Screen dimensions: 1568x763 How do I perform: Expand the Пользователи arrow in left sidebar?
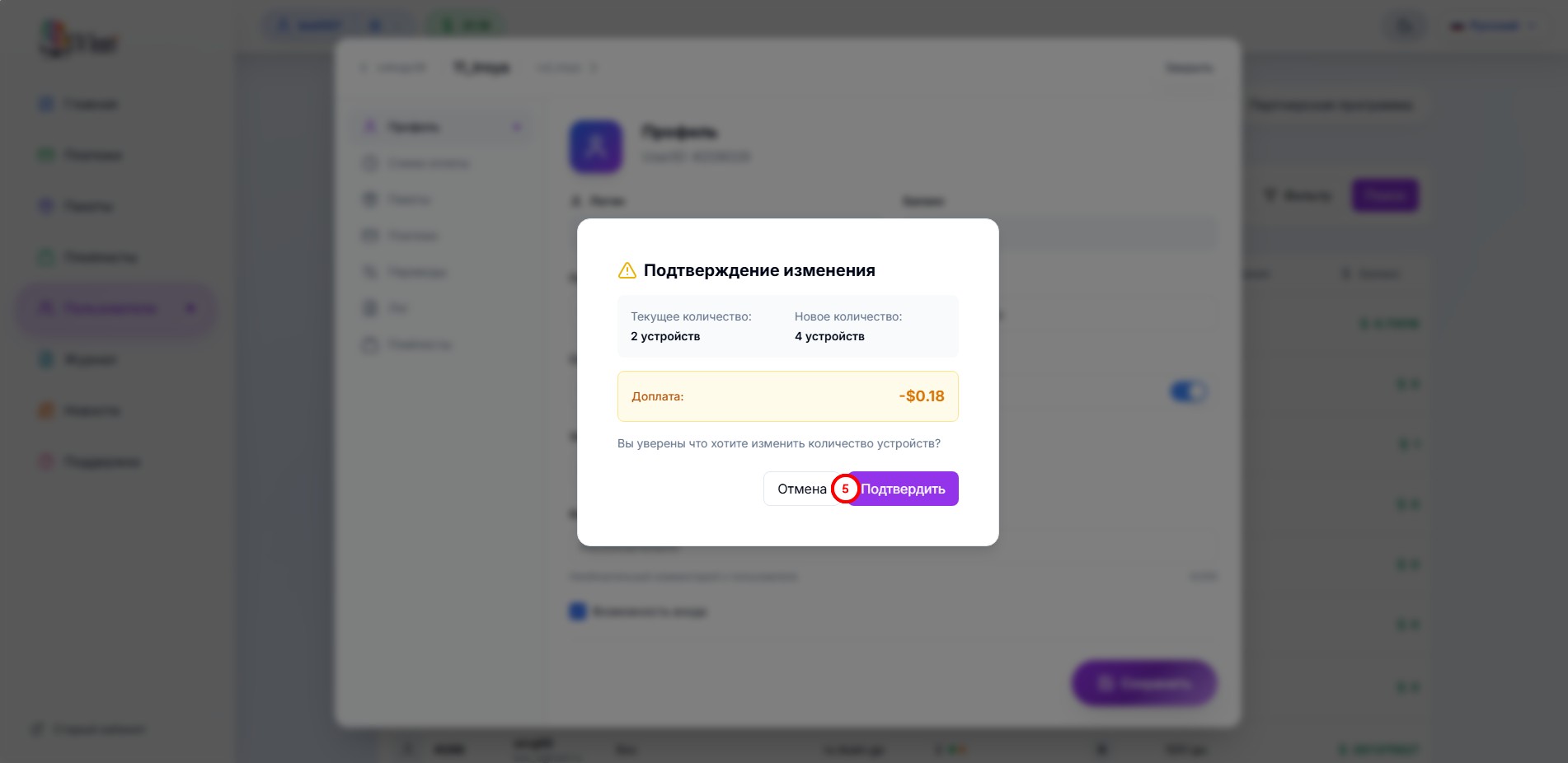click(x=190, y=308)
